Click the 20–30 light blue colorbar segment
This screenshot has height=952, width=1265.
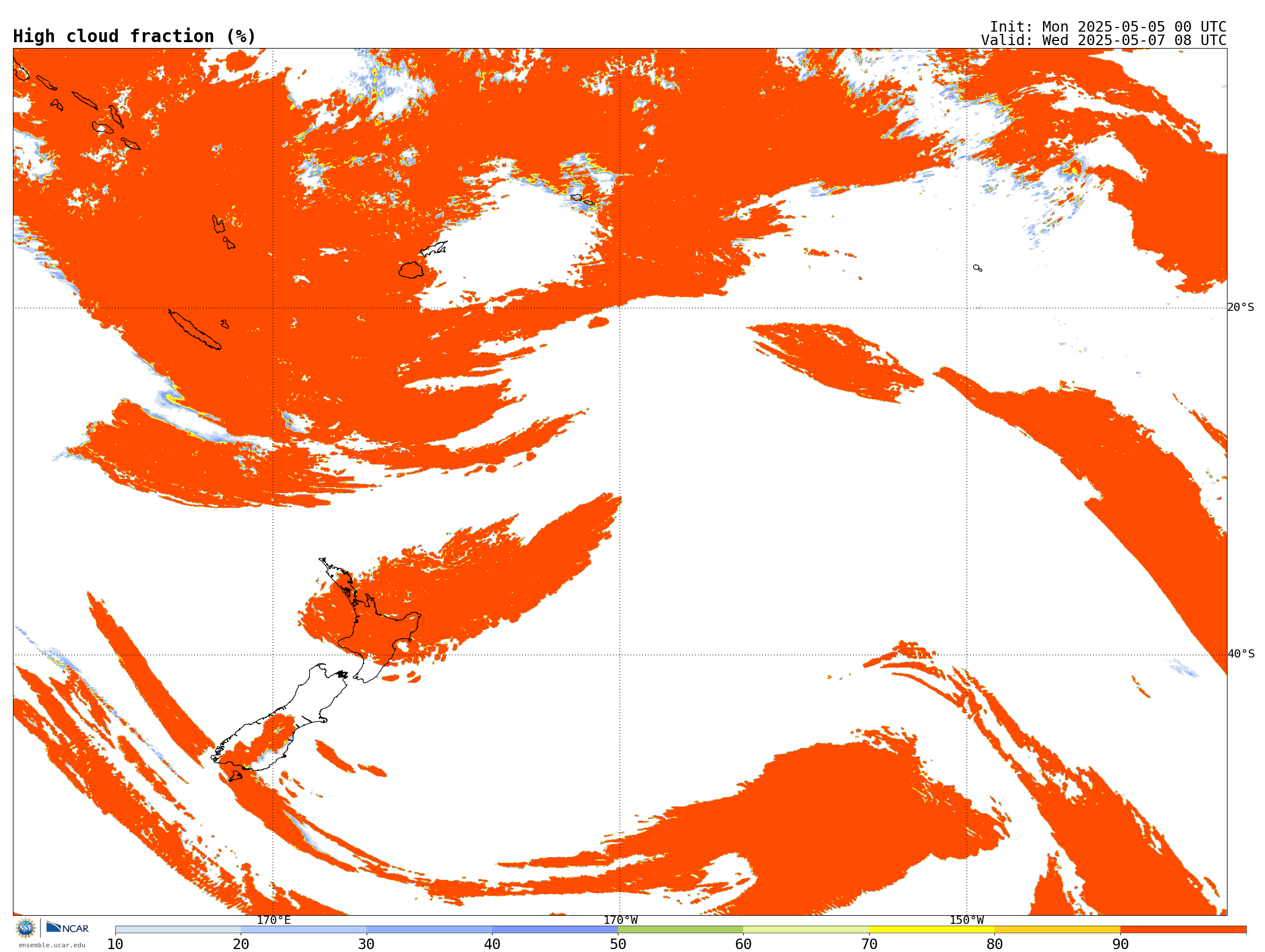tap(304, 930)
